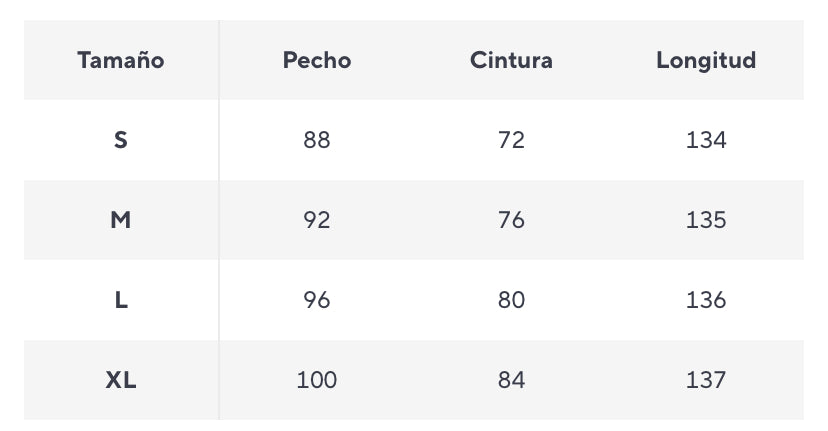This screenshot has height=431, width=828.
Task: Click chest value 100 for size XL
Action: 317,380
